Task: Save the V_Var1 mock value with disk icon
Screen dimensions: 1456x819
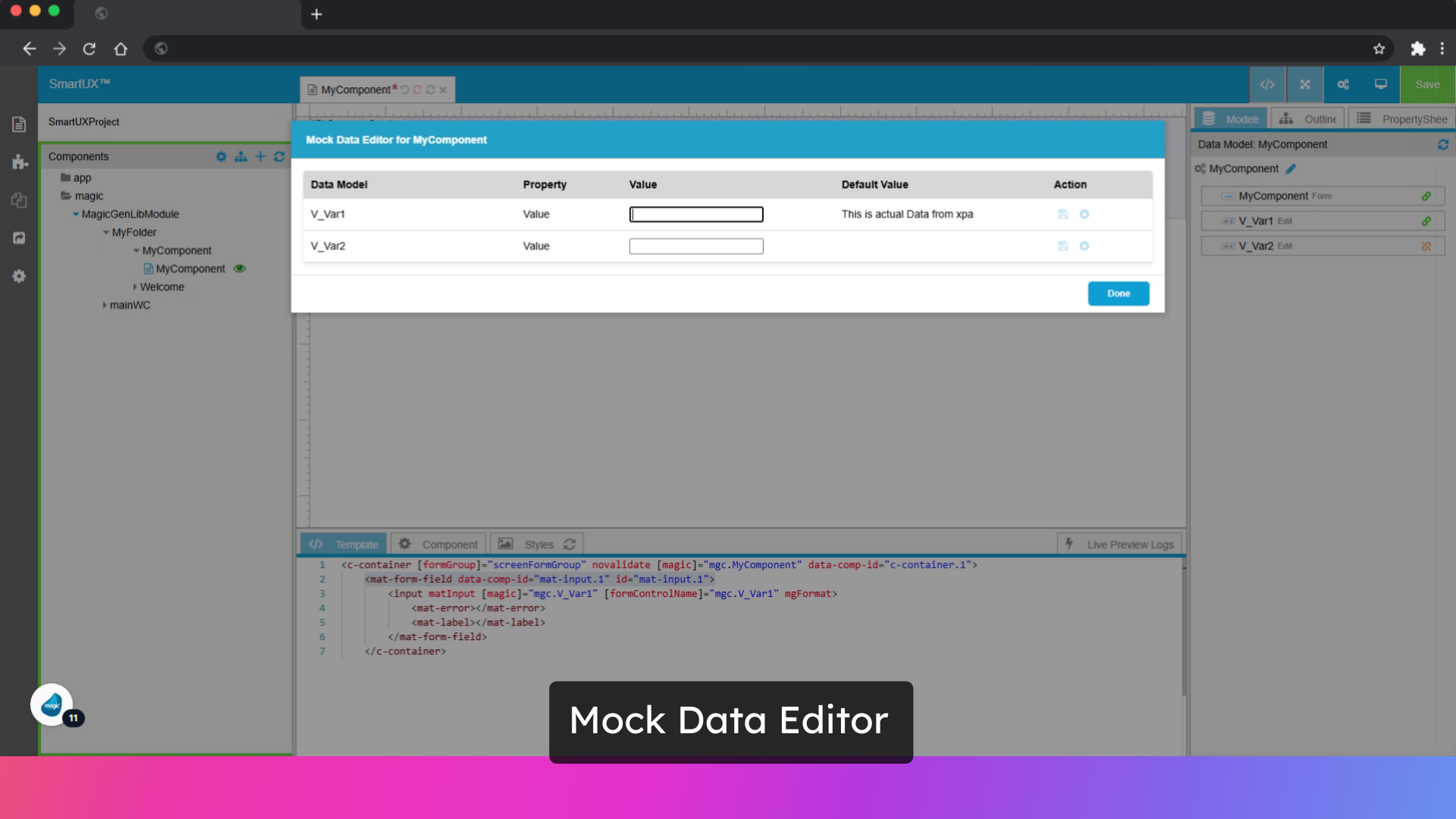Action: pos(1063,214)
